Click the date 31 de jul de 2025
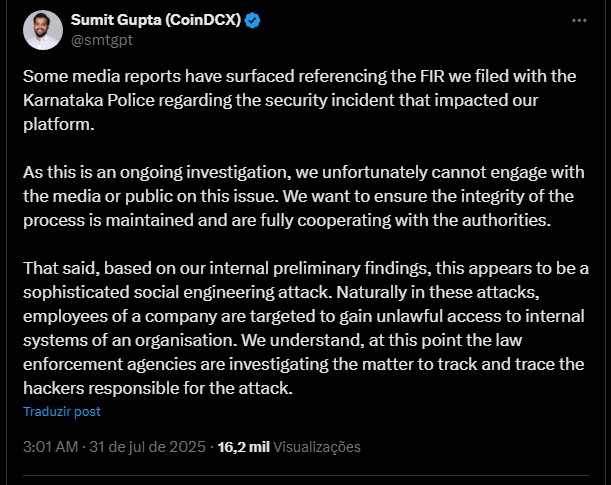Viewport: 611px width, 485px height. [147, 447]
